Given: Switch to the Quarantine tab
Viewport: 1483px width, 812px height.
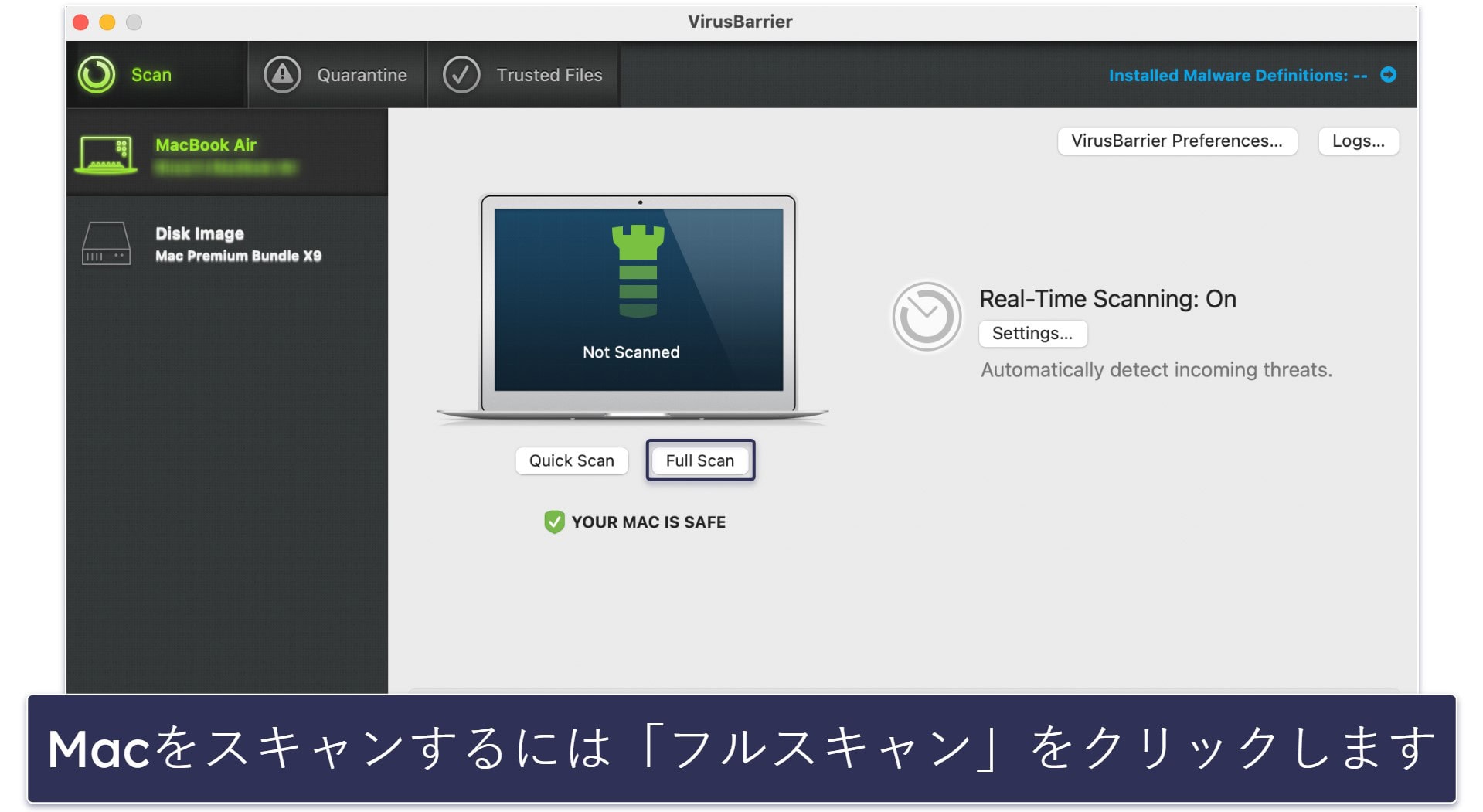Looking at the screenshot, I should click(337, 75).
